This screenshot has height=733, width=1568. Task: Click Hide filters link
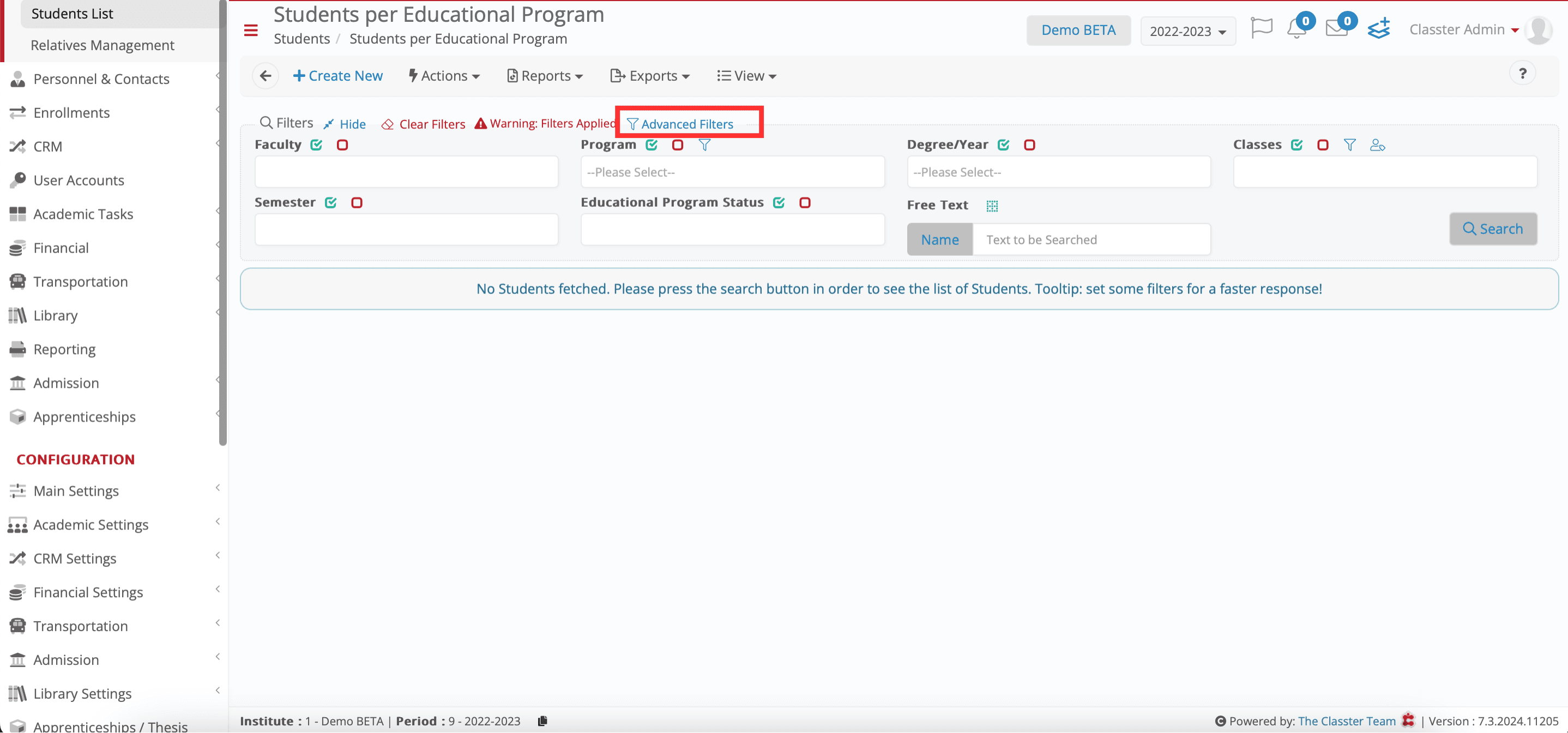click(x=345, y=124)
